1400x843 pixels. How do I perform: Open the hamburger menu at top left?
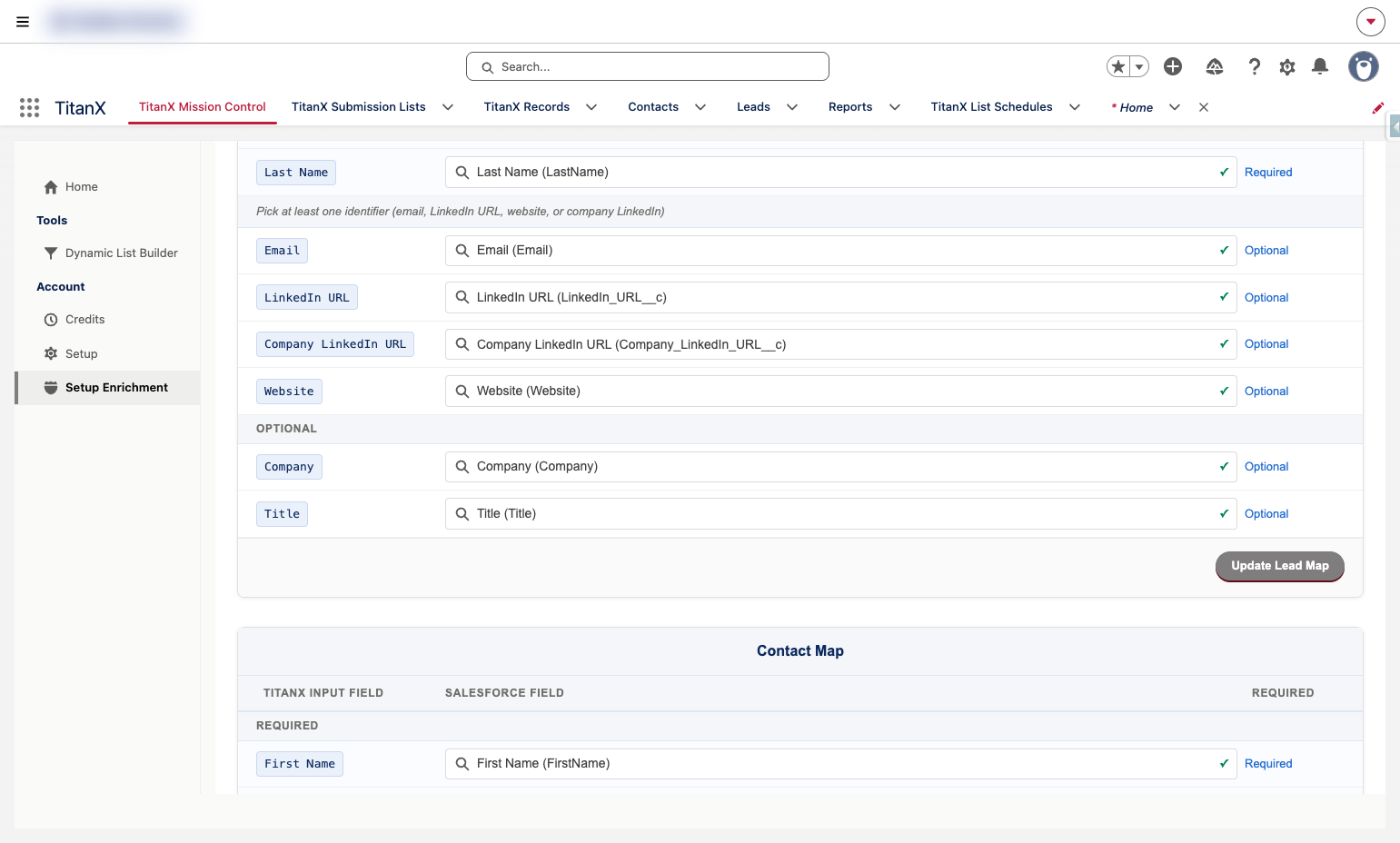(x=23, y=22)
